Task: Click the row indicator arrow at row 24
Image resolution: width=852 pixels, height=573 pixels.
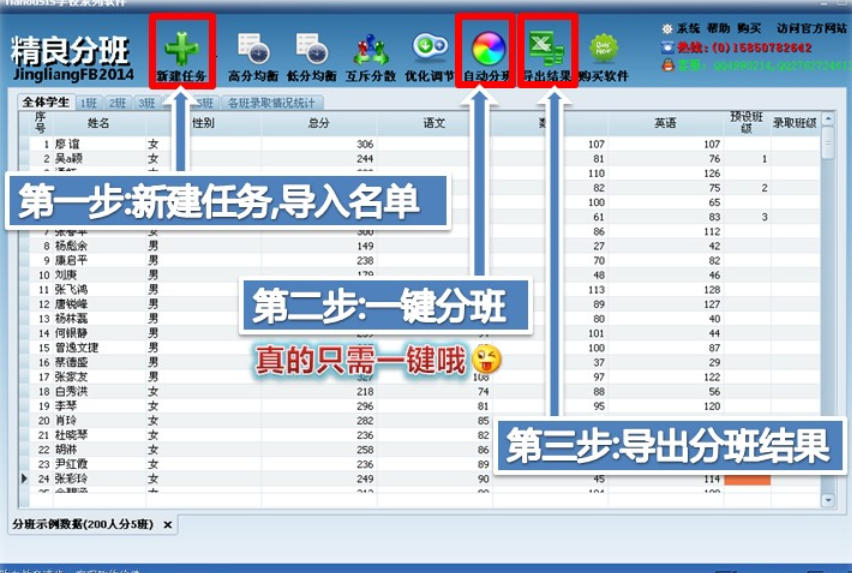Action: coord(24,478)
